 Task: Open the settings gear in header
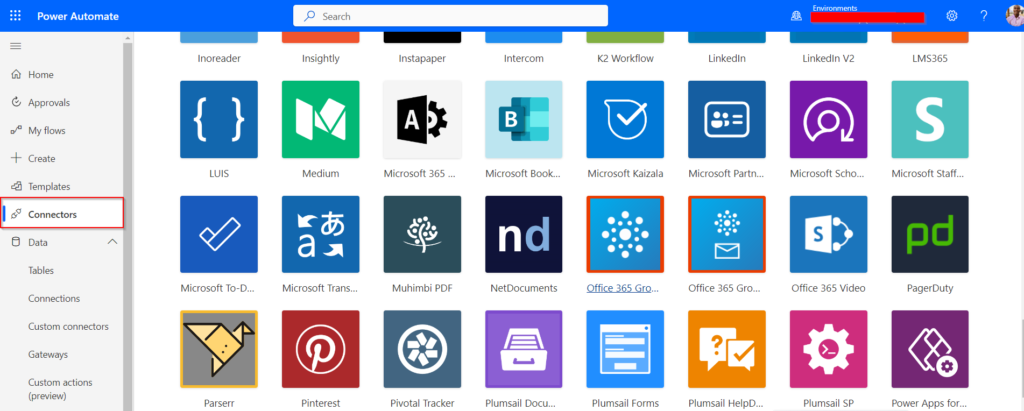(x=952, y=16)
